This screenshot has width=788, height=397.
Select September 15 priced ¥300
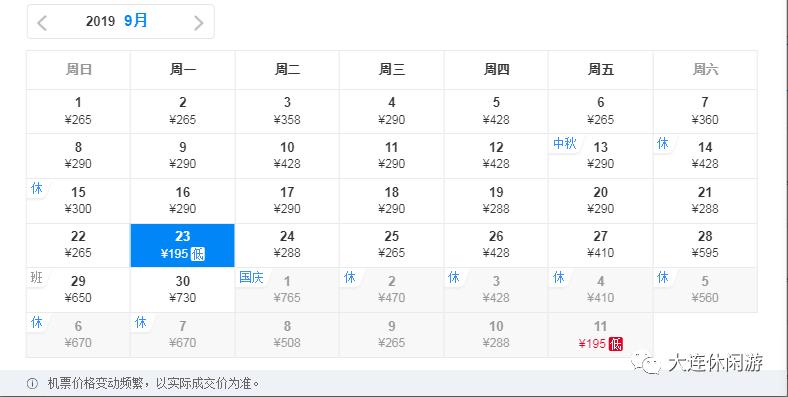point(78,201)
